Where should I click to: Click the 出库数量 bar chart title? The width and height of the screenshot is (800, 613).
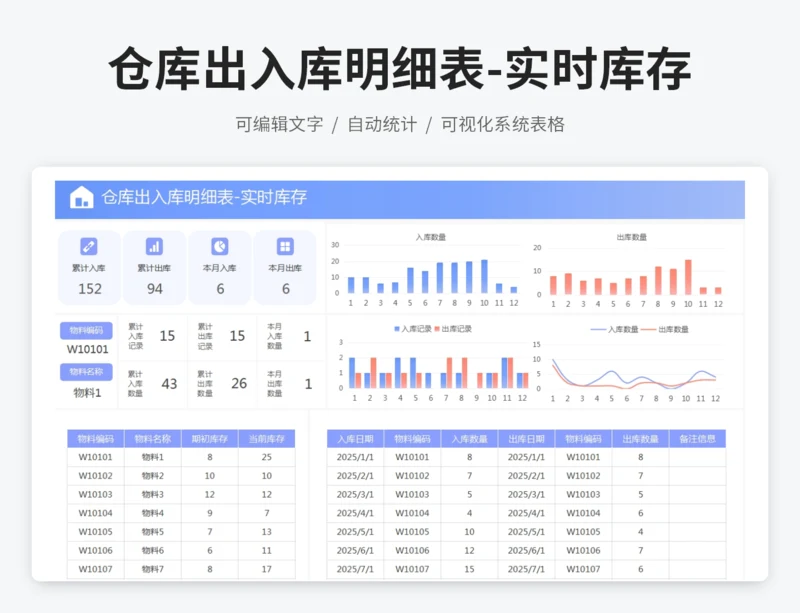pyautogui.click(x=631, y=237)
